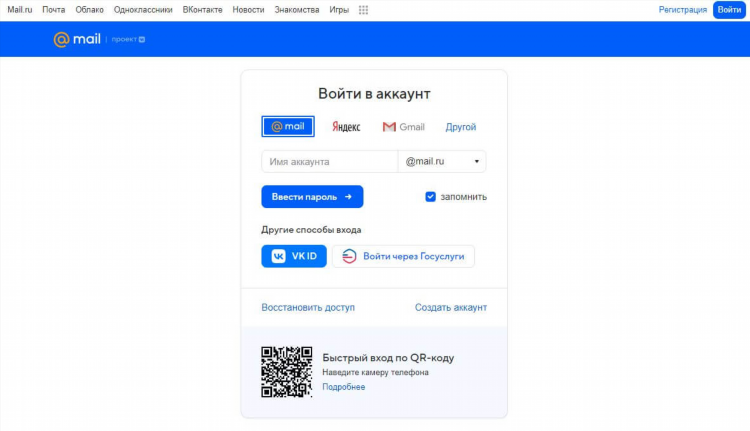The width and height of the screenshot is (750, 431).
Task: Open the Создать аккаунт link
Action: [x=451, y=308]
